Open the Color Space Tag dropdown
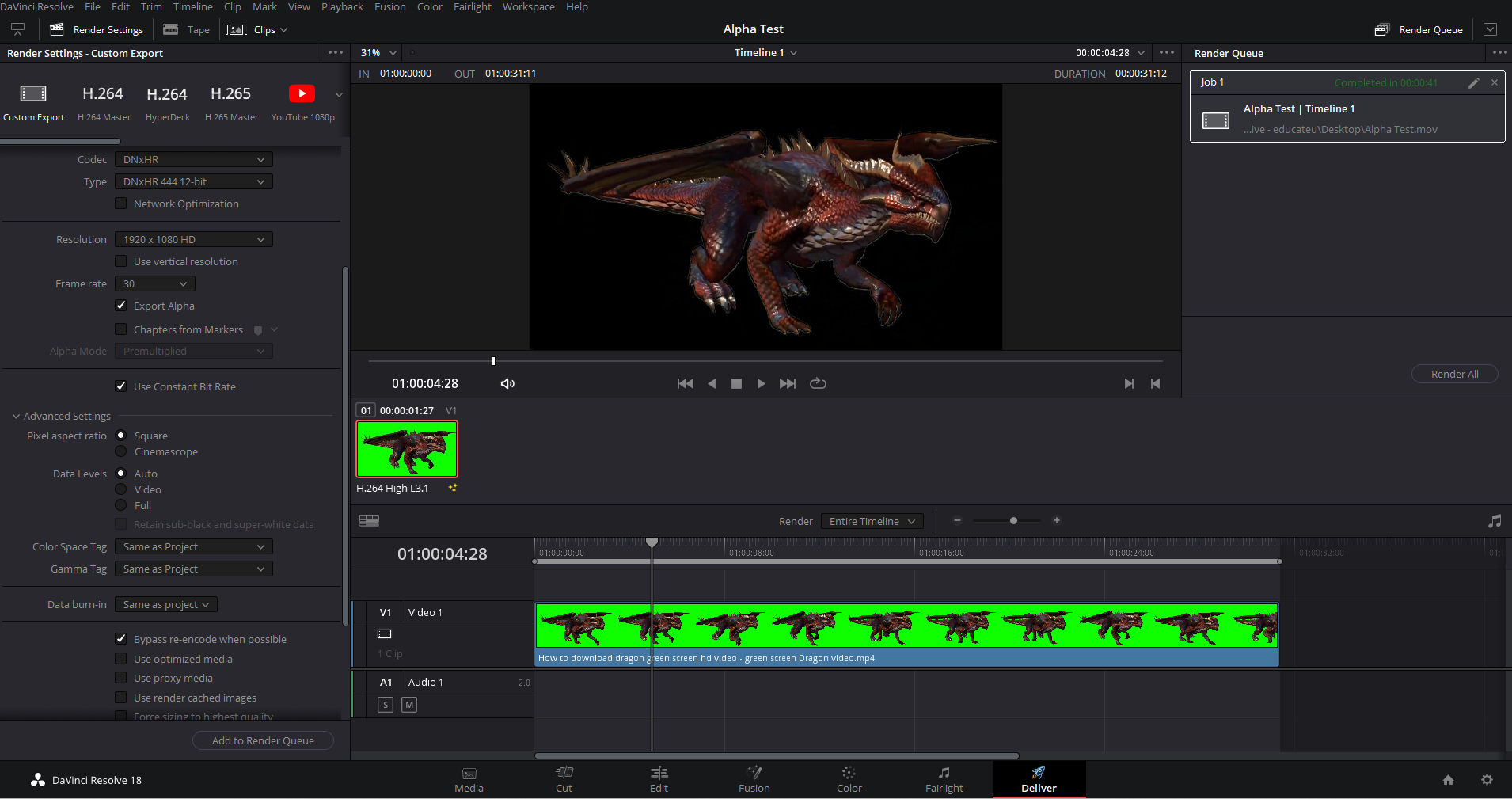This screenshot has width=1512, height=799. tap(194, 546)
